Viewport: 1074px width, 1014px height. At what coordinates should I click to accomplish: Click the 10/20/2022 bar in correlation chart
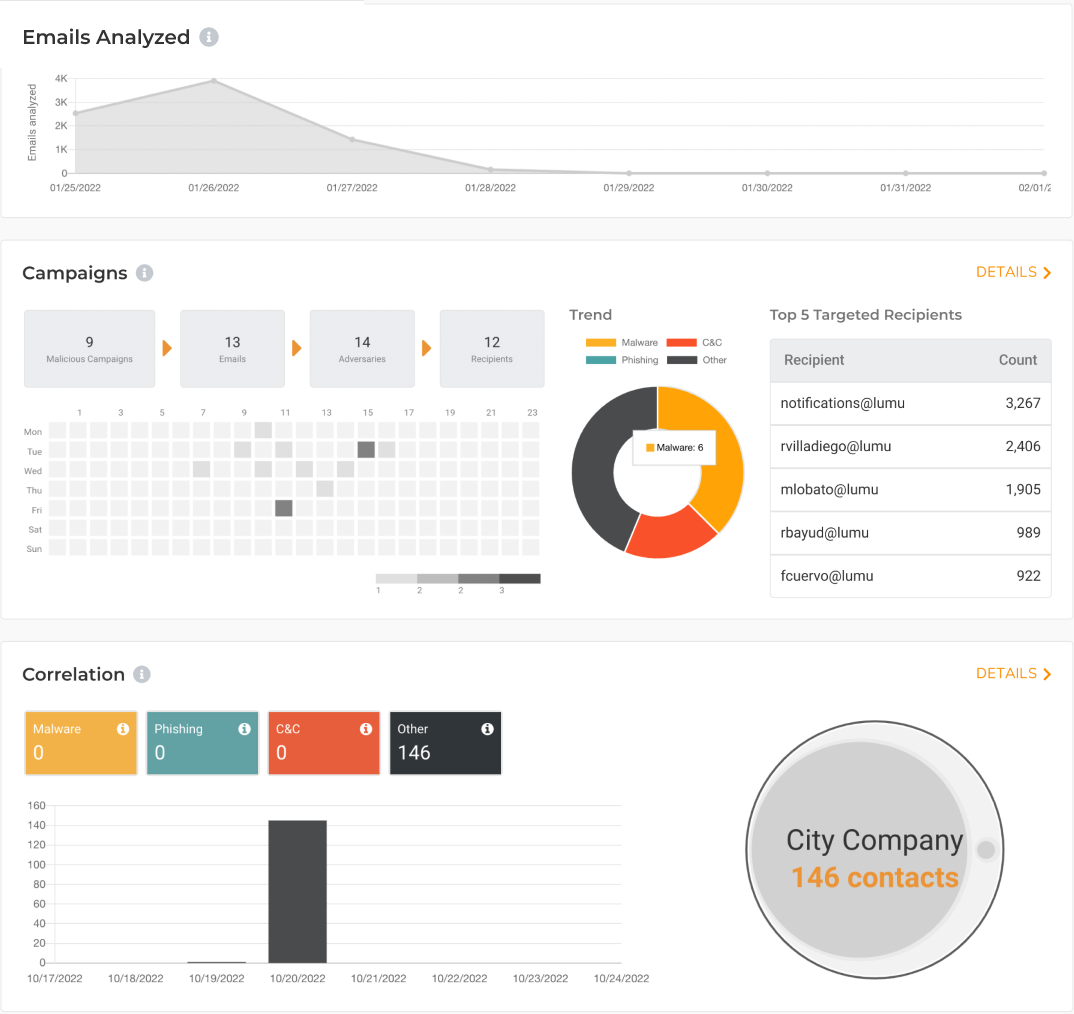297,891
